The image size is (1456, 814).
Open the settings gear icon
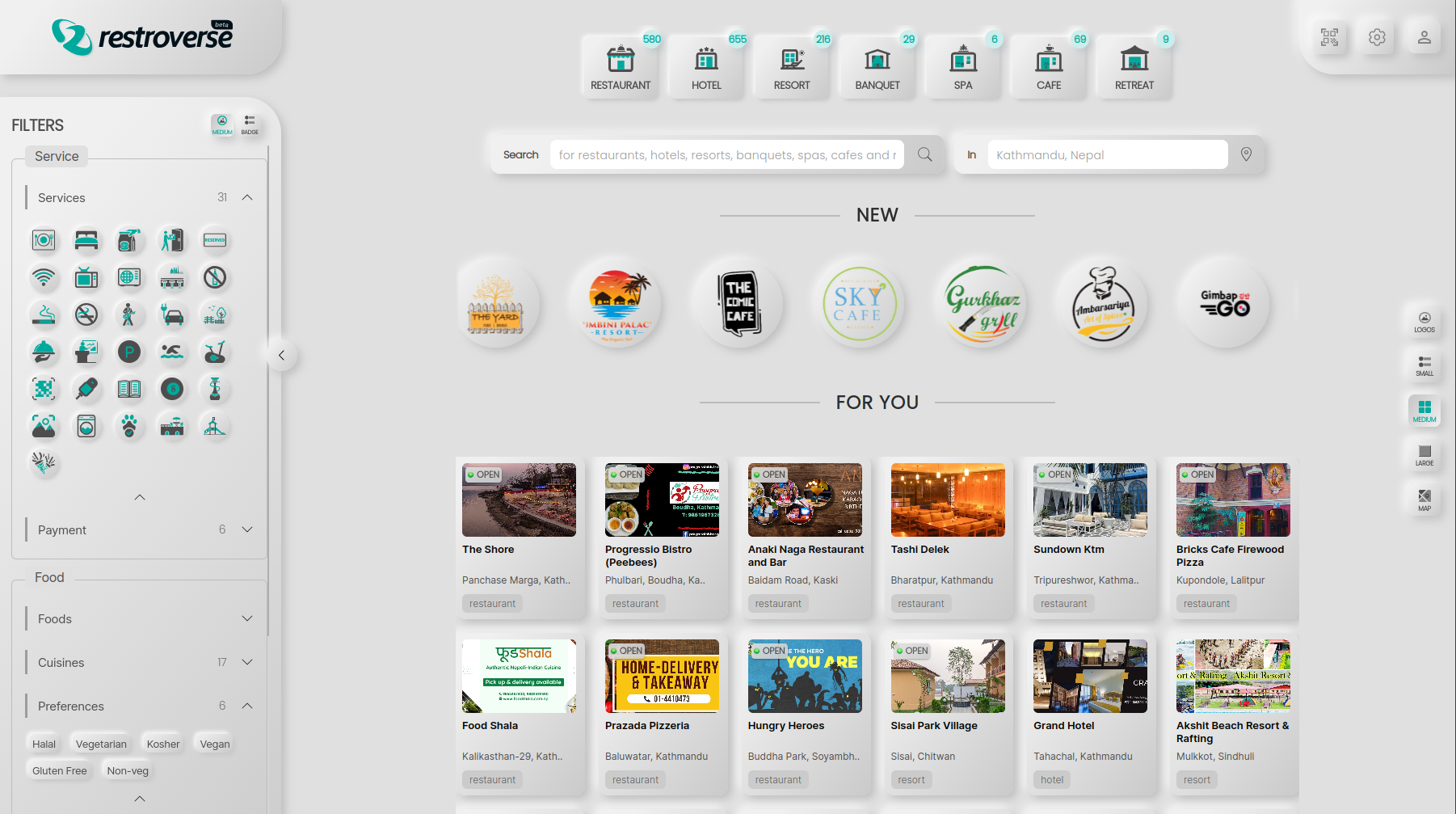pos(1377,37)
